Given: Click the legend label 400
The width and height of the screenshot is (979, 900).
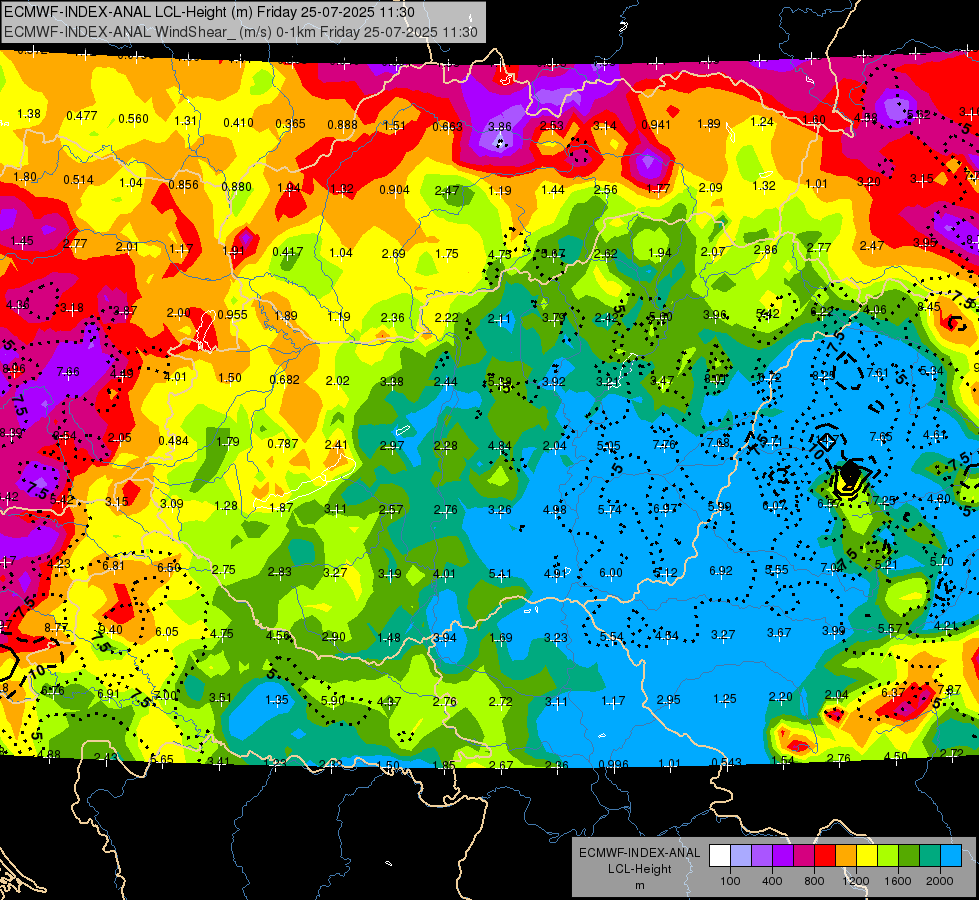Looking at the screenshot, I should click(x=772, y=881).
